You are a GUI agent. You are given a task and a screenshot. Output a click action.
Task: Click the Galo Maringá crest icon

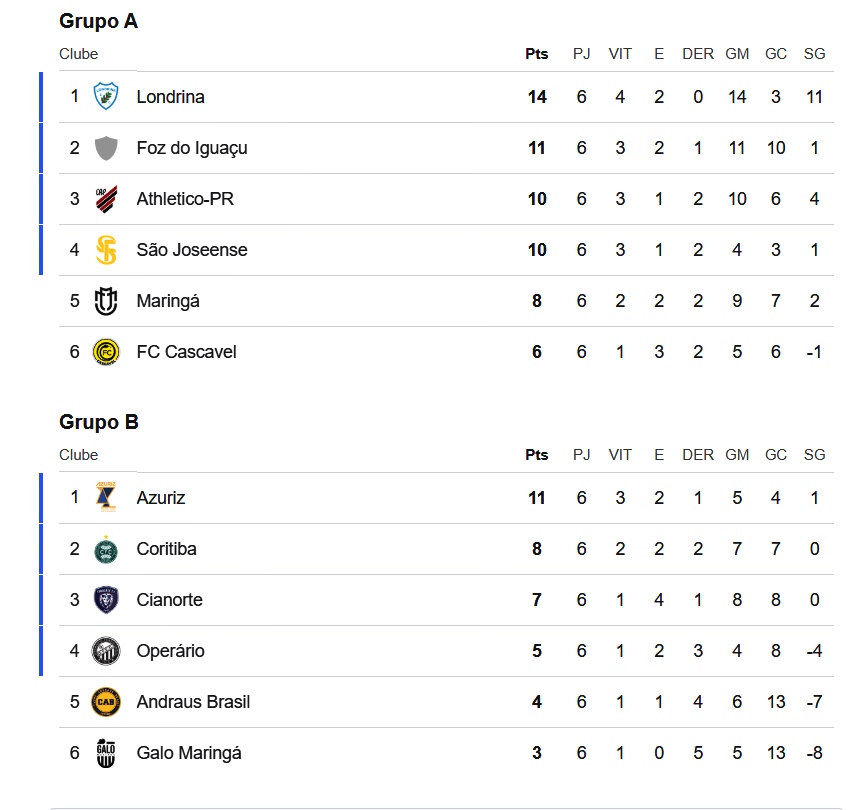click(x=106, y=753)
